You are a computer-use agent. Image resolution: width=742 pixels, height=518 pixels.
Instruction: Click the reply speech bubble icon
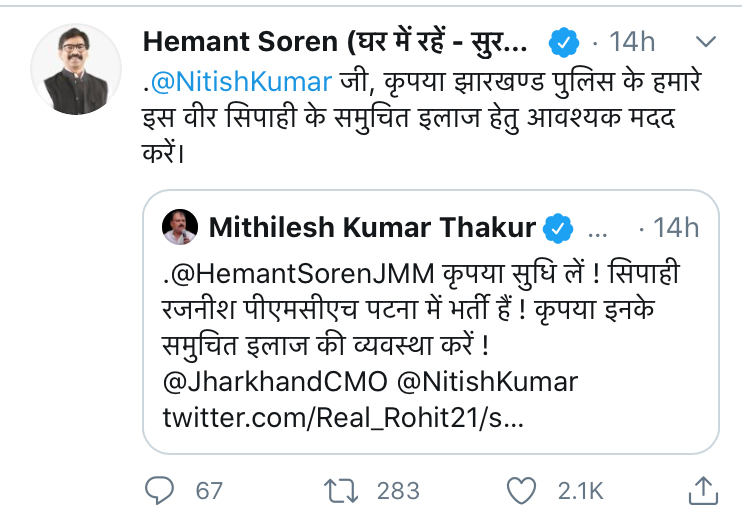pyautogui.click(x=160, y=490)
